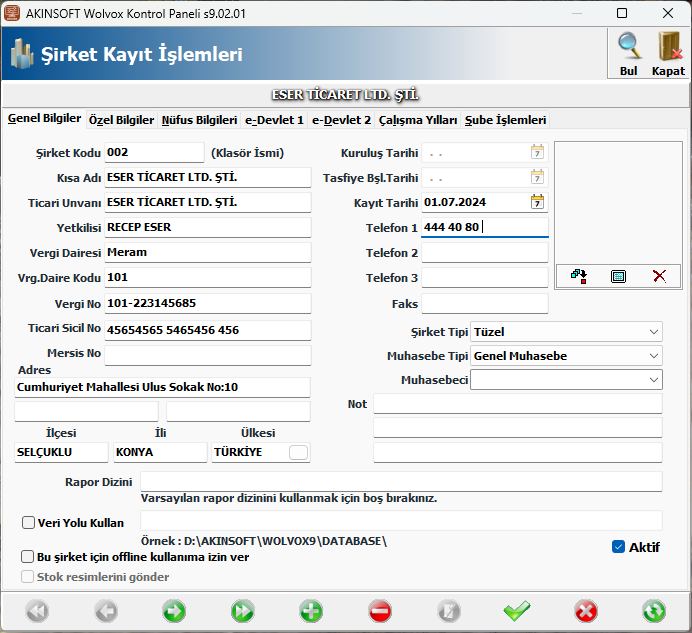The width and height of the screenshot is (692, 633).
Task: Jump to last record green arrow
Action: [243, 611]
